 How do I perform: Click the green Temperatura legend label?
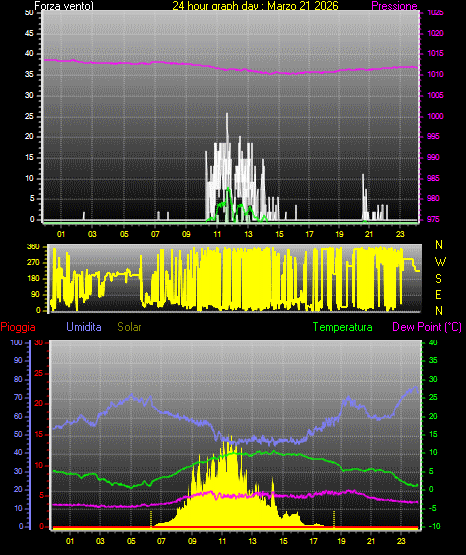[343, 327]
